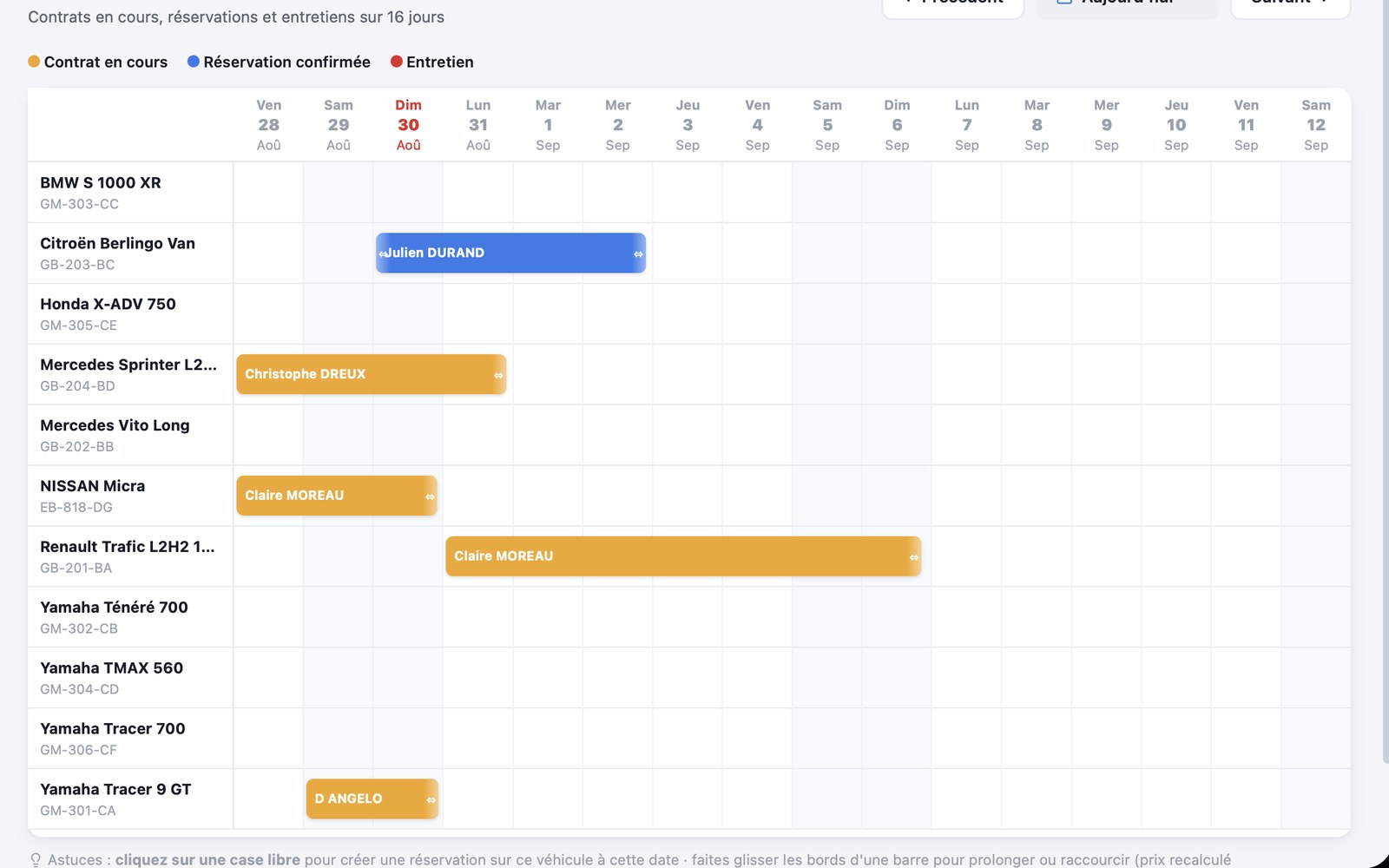Click the orange Contrat en cours legend dot
The height and width of the screenshot is (868, 1389).
pyautogui.click(x=34, y=62)
